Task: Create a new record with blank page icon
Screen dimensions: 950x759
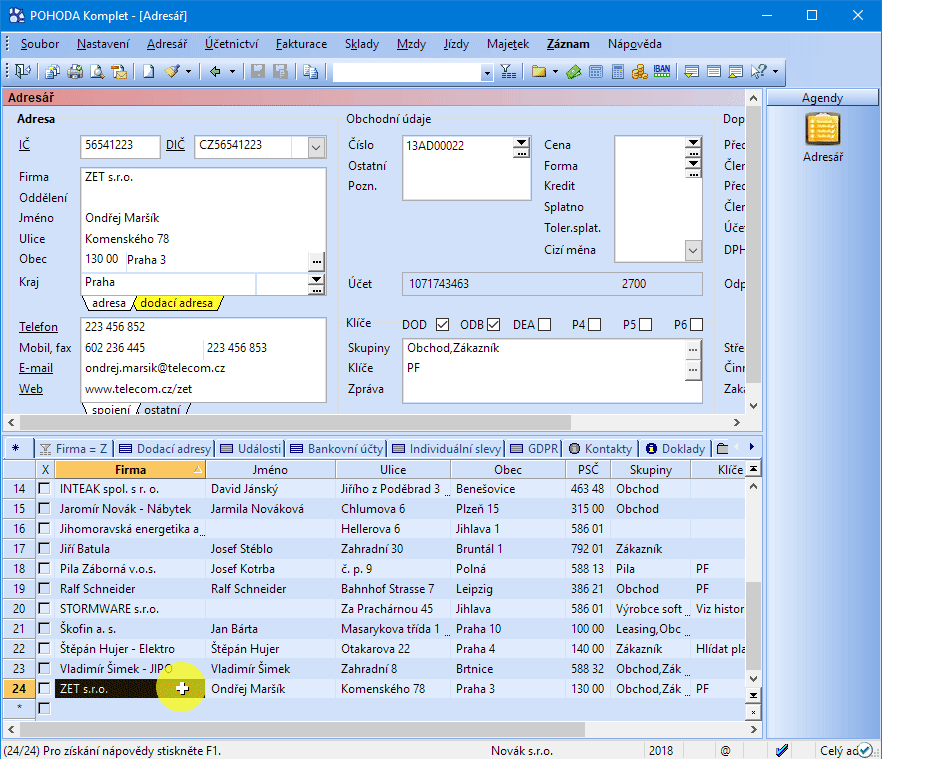Action: (x=148, y=71)
